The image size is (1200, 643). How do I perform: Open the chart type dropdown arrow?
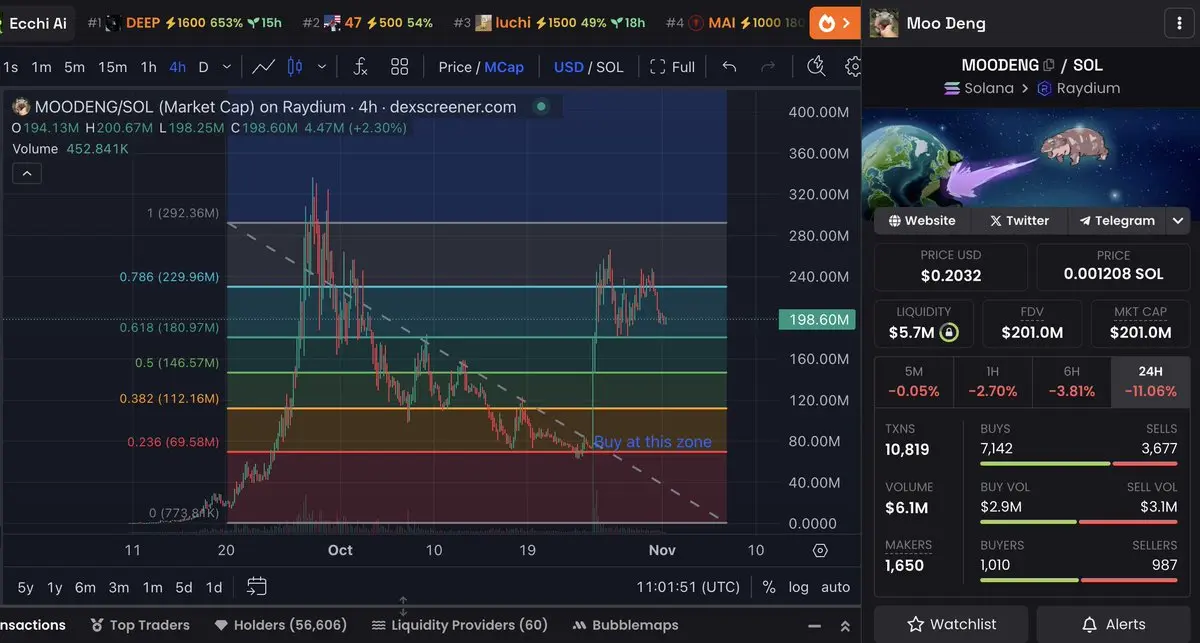point(321,67)
